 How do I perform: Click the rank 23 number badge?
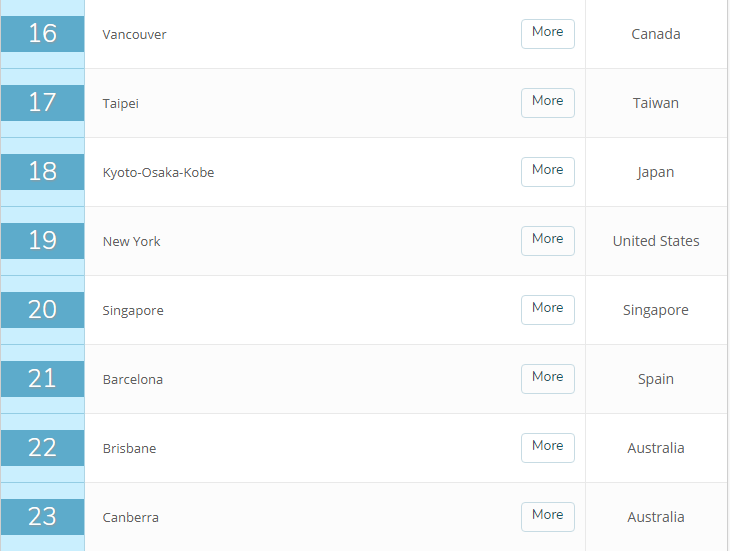pos(42,517)
